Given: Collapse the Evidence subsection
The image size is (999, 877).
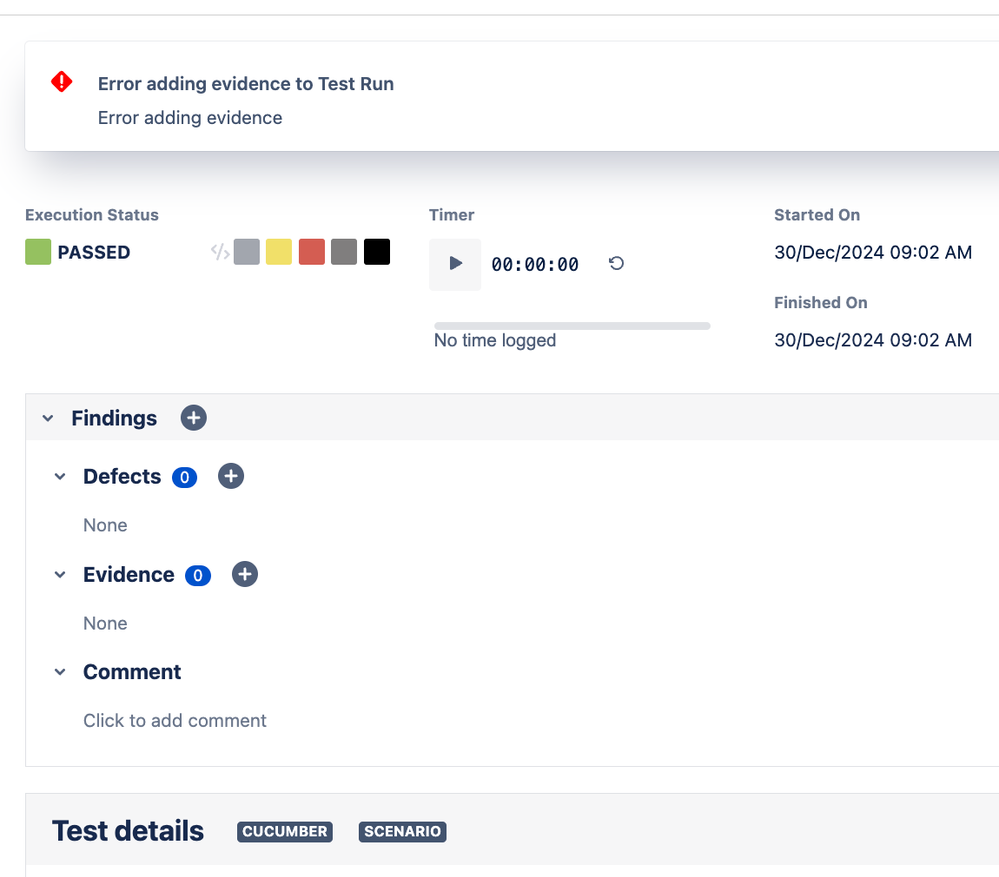Looking at the screenshot, I should 59,575.
